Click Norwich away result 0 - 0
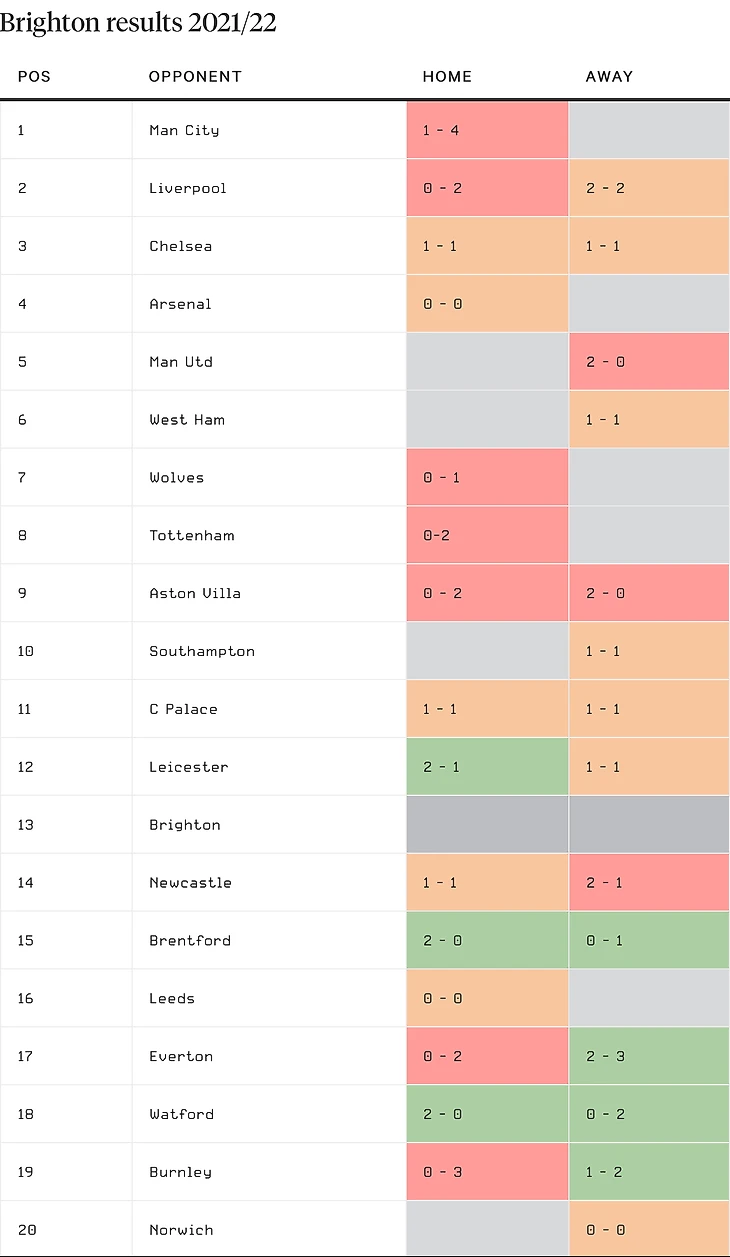 point(605,1230)
